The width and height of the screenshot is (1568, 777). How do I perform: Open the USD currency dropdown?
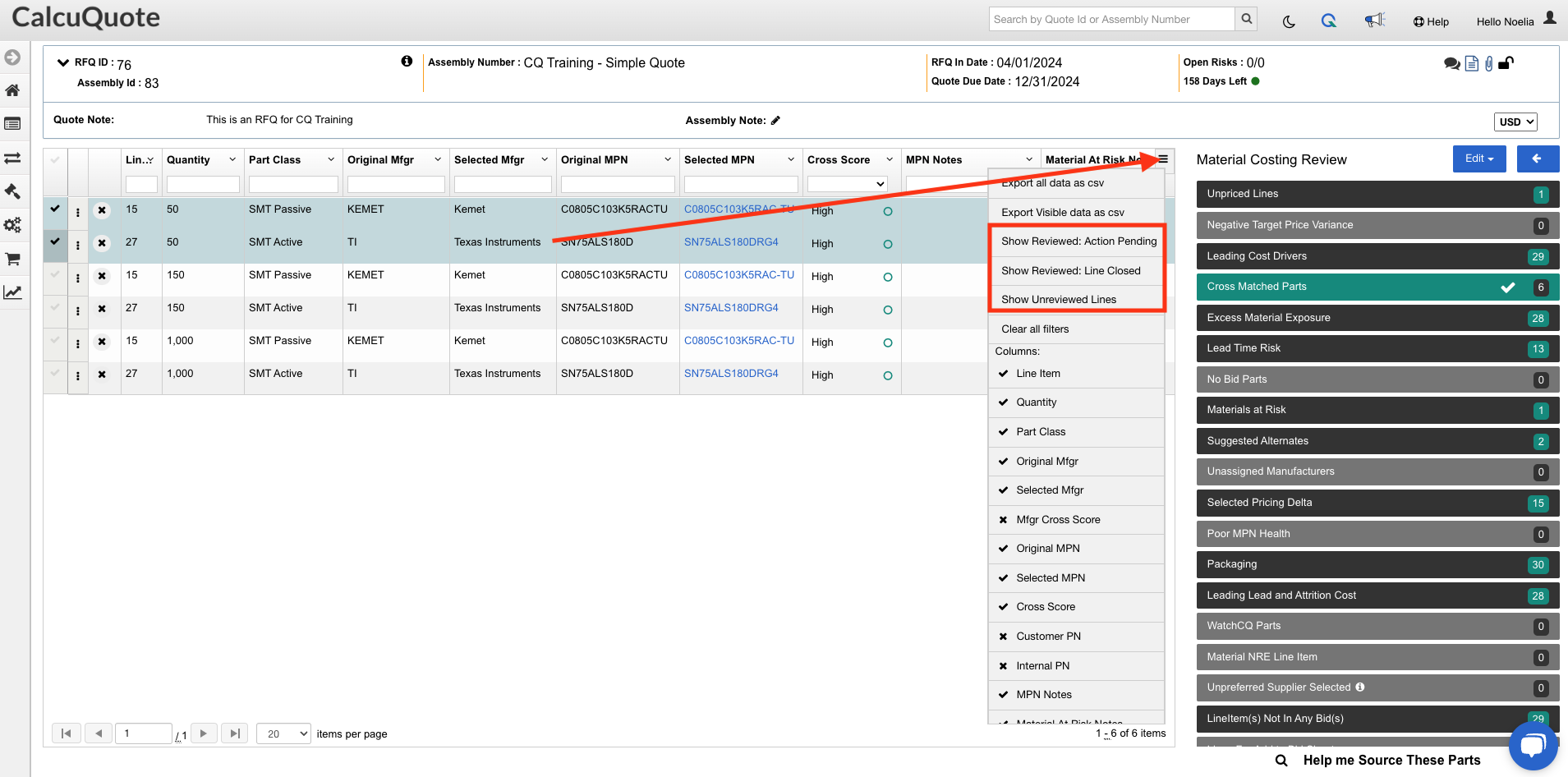tap(1515, 122)
